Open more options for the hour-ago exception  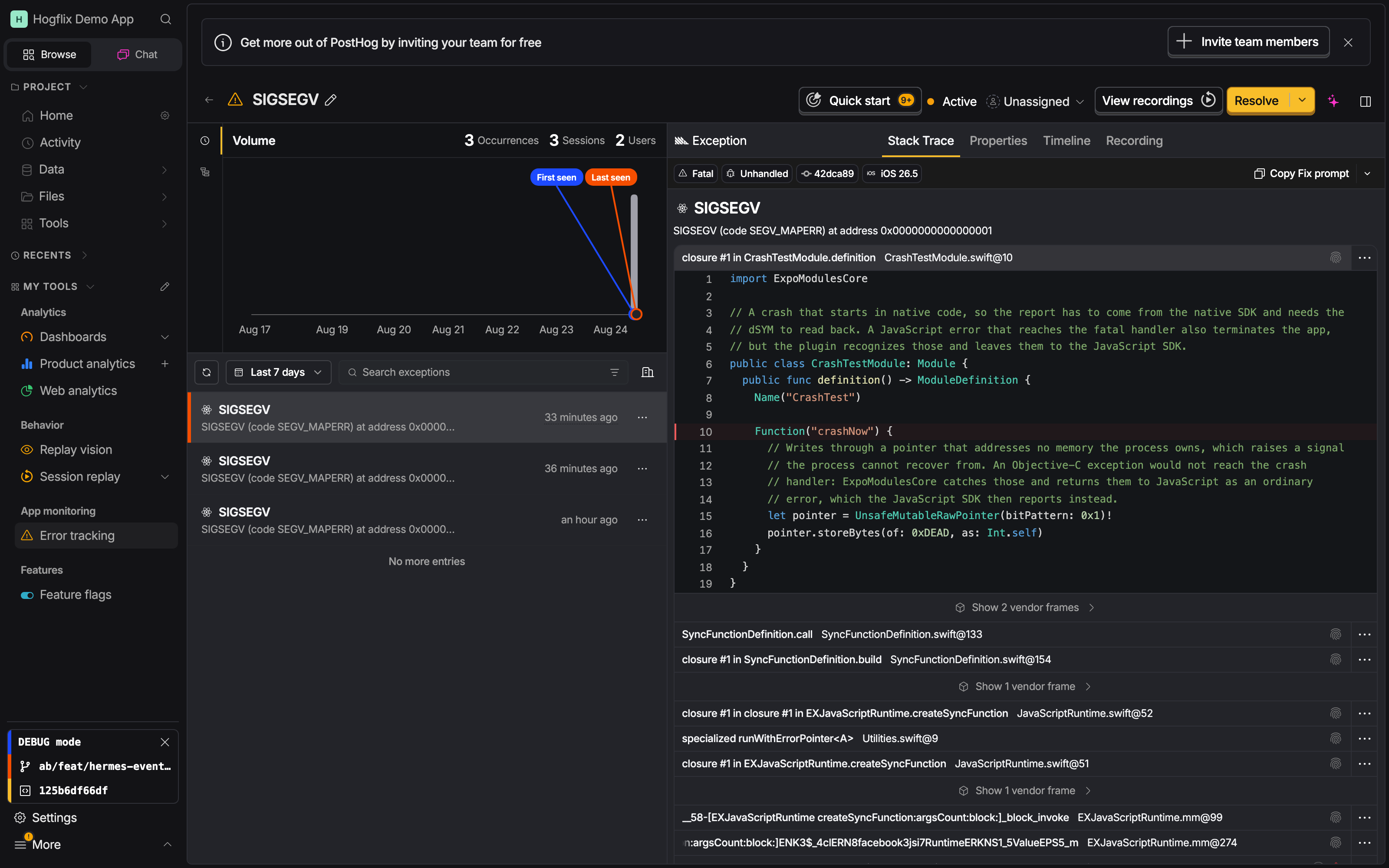[x=642, y=519]
